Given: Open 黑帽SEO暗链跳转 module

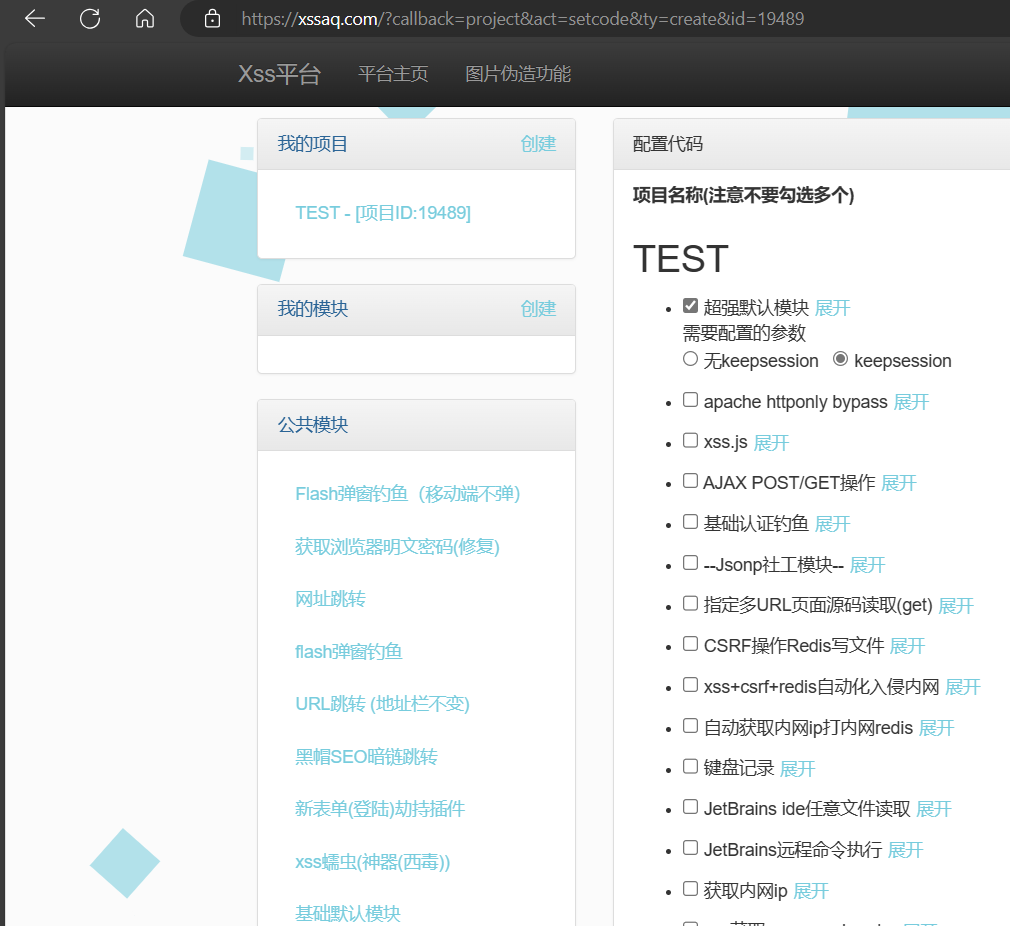Looking at the screenshot, I should pyautogui.click(x=366, y=757).
